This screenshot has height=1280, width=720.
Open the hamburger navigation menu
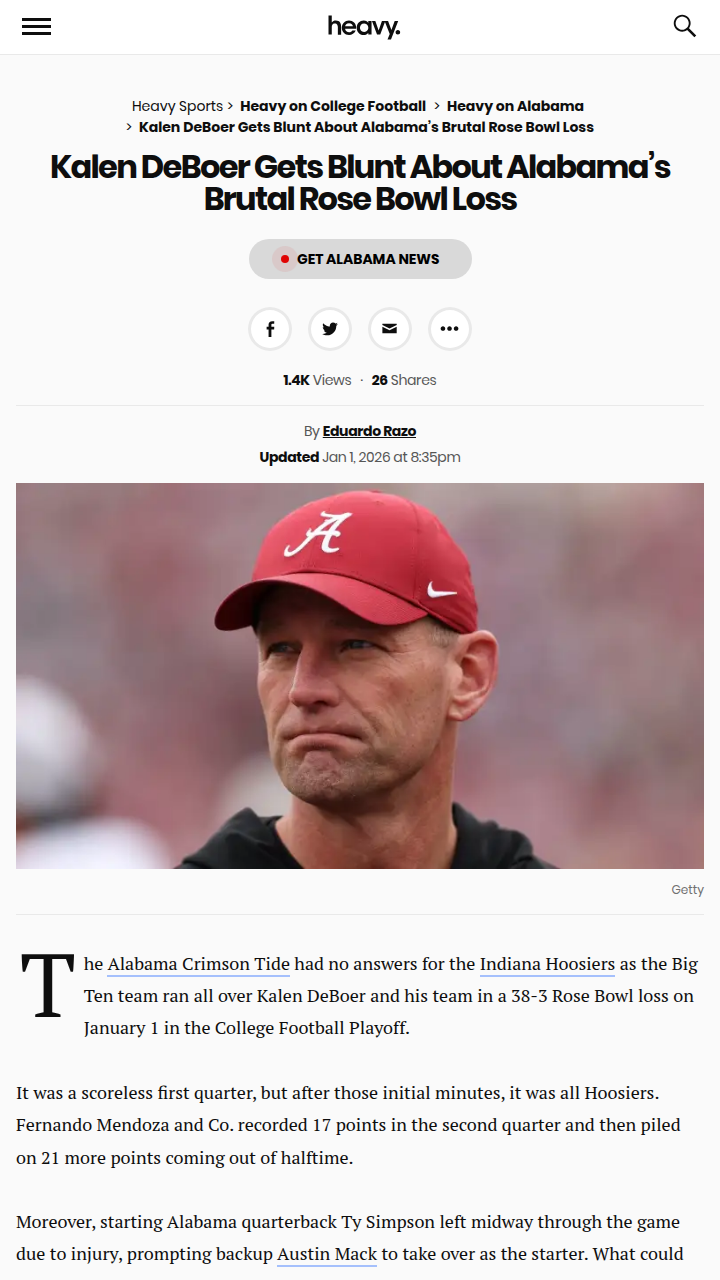pos(36,27)
